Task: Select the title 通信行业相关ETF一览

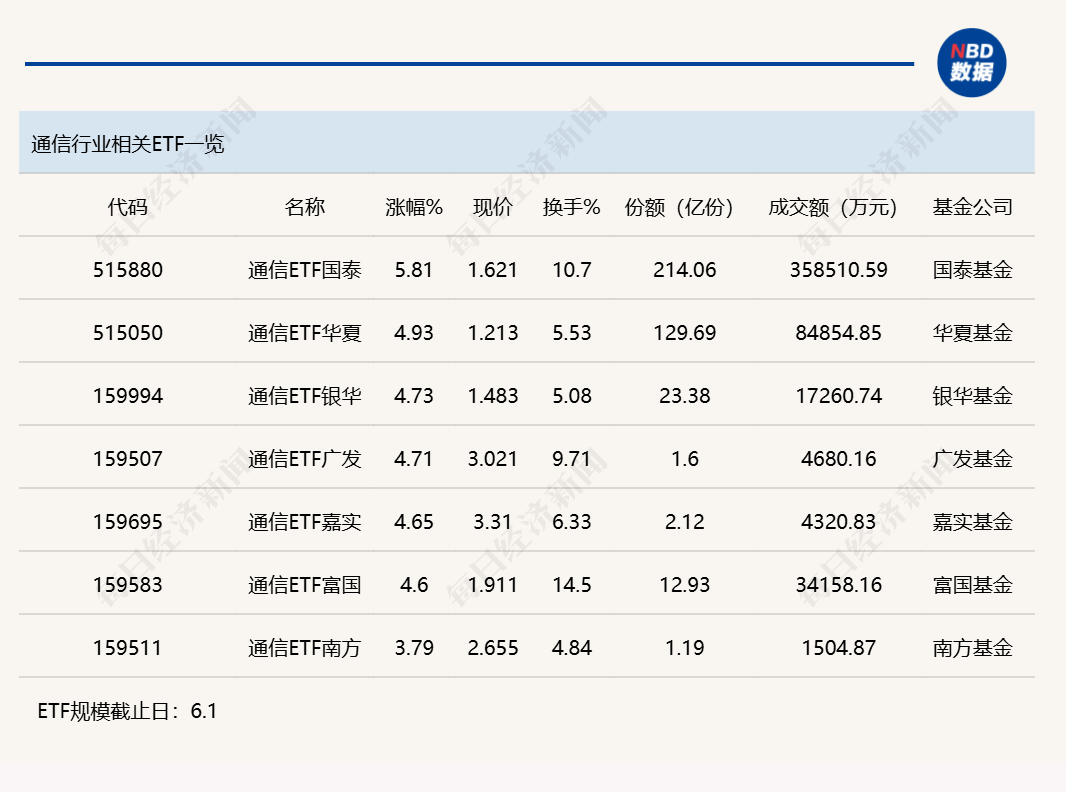Action: coord(128,144)
